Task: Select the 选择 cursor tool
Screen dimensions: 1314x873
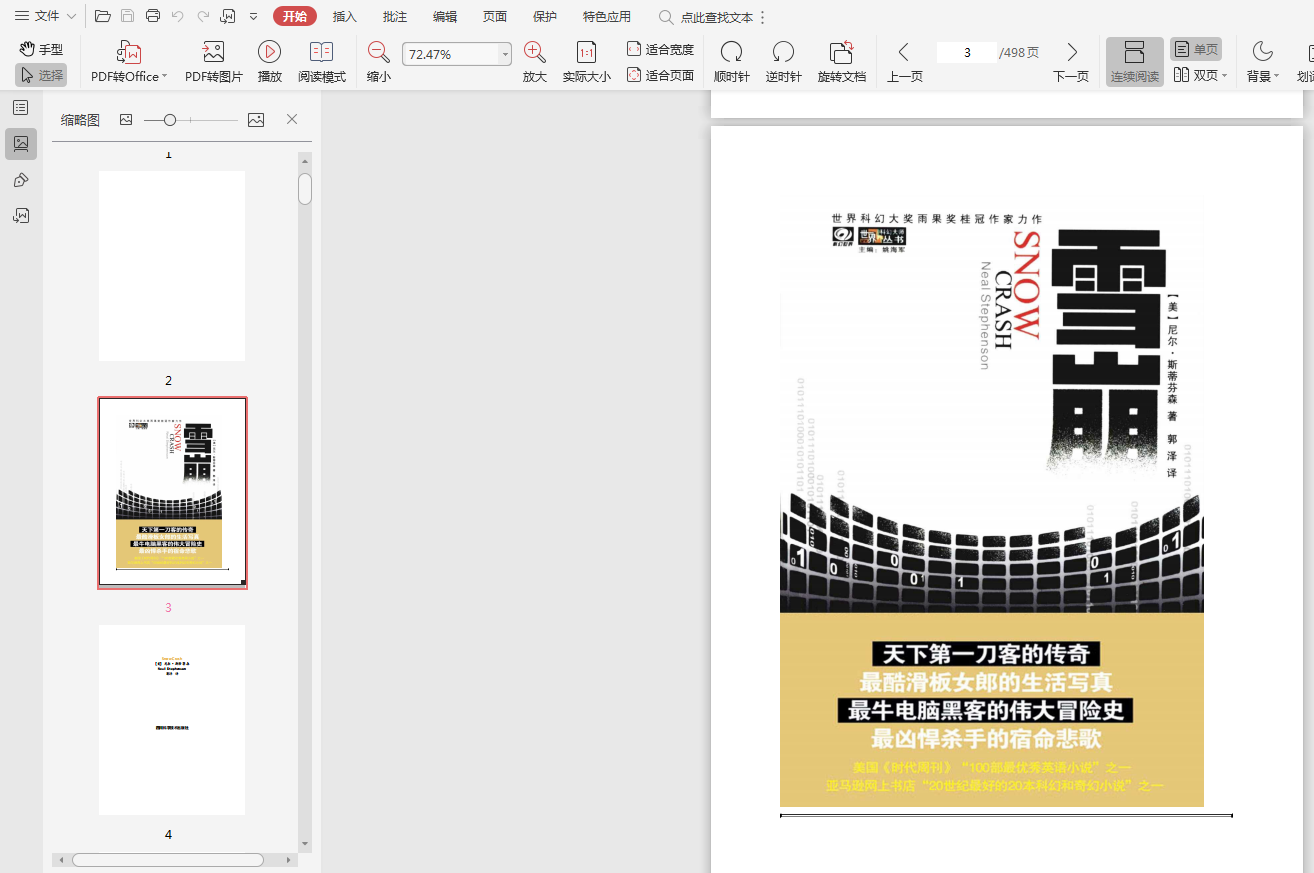Action: click(41, 75)
